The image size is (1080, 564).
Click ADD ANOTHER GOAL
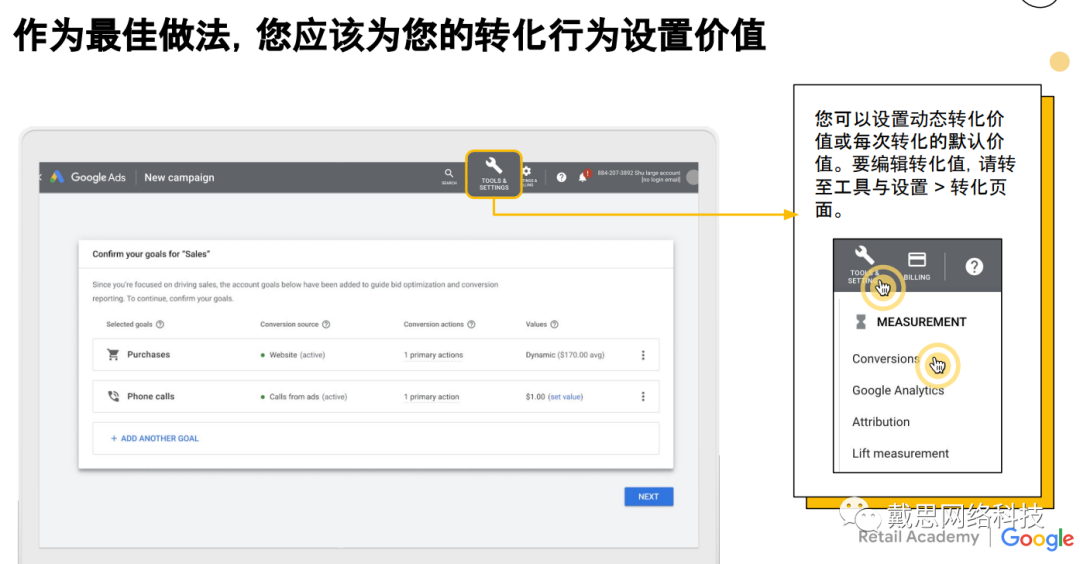coord(155,439)
